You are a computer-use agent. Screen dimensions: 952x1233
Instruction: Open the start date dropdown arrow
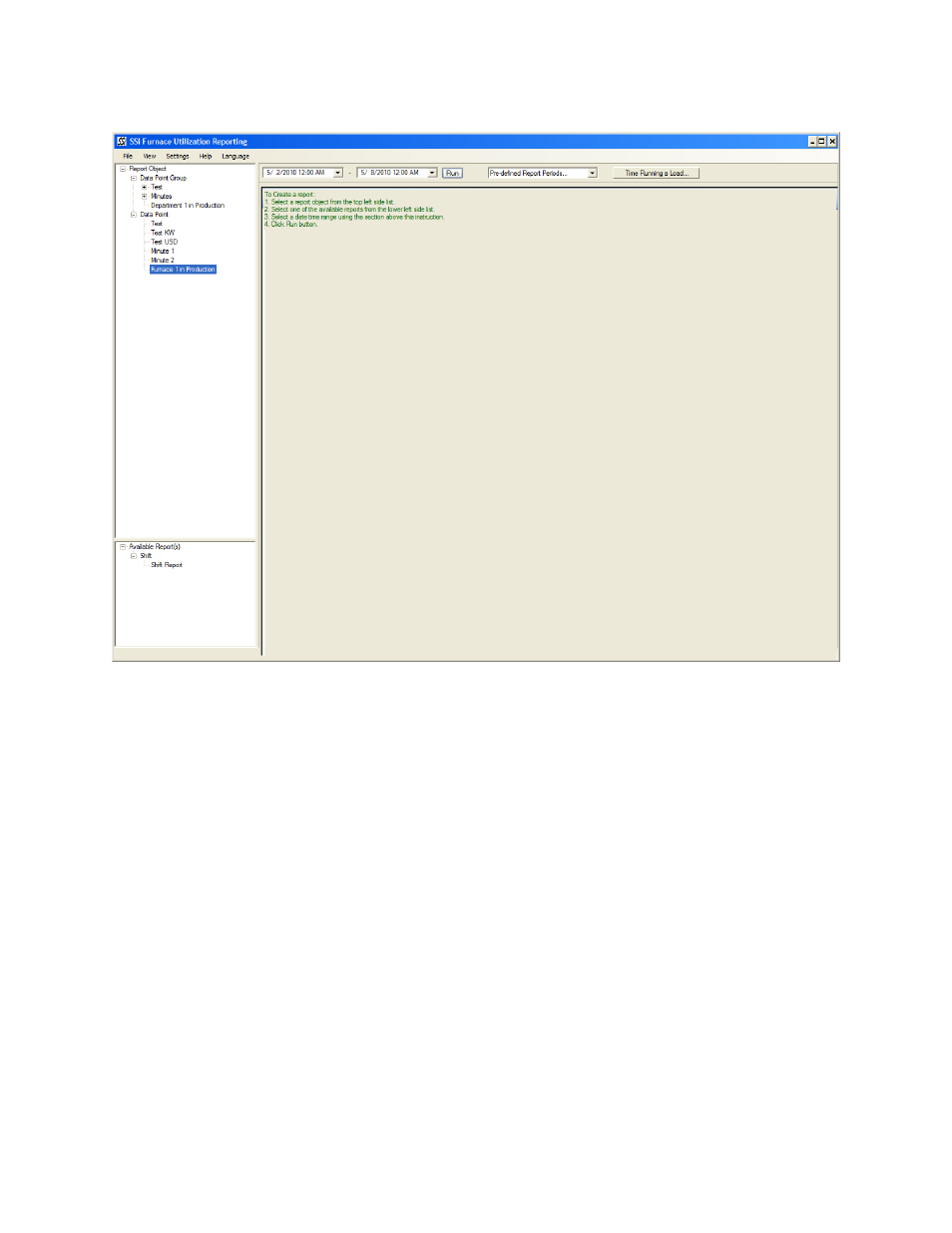(x=338, y=173)
